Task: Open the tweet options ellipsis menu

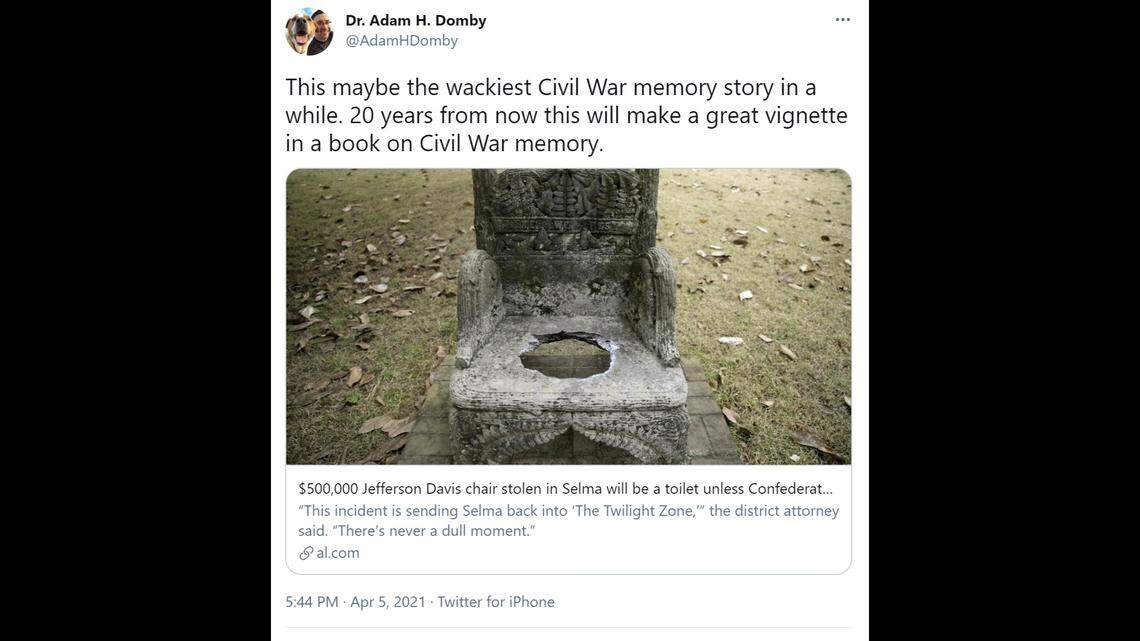Action: pos(843,18)
